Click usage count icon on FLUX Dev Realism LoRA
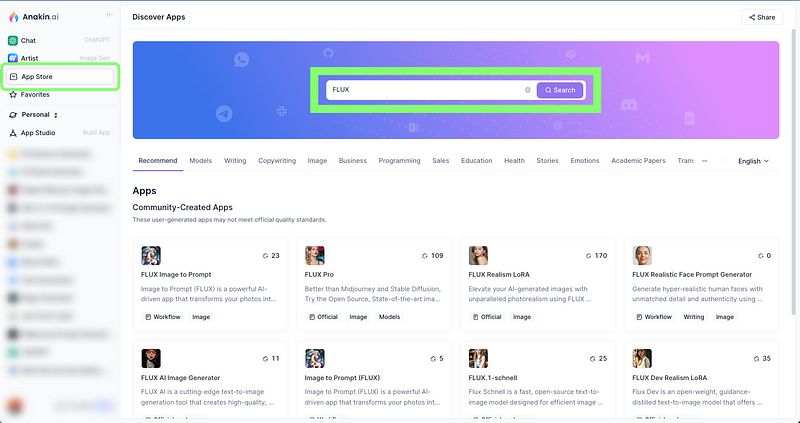 (x=756, y=359)
